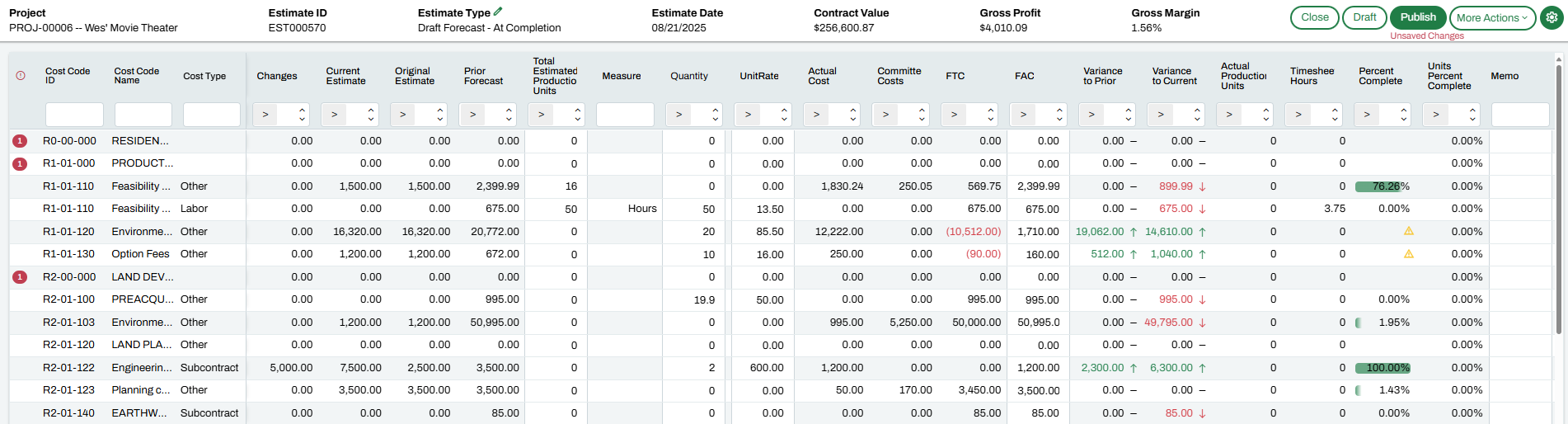Click the red down arrow on row R2-01-103 variance
Screen dimensions: 1568x424
click(x=1203, y=323)
